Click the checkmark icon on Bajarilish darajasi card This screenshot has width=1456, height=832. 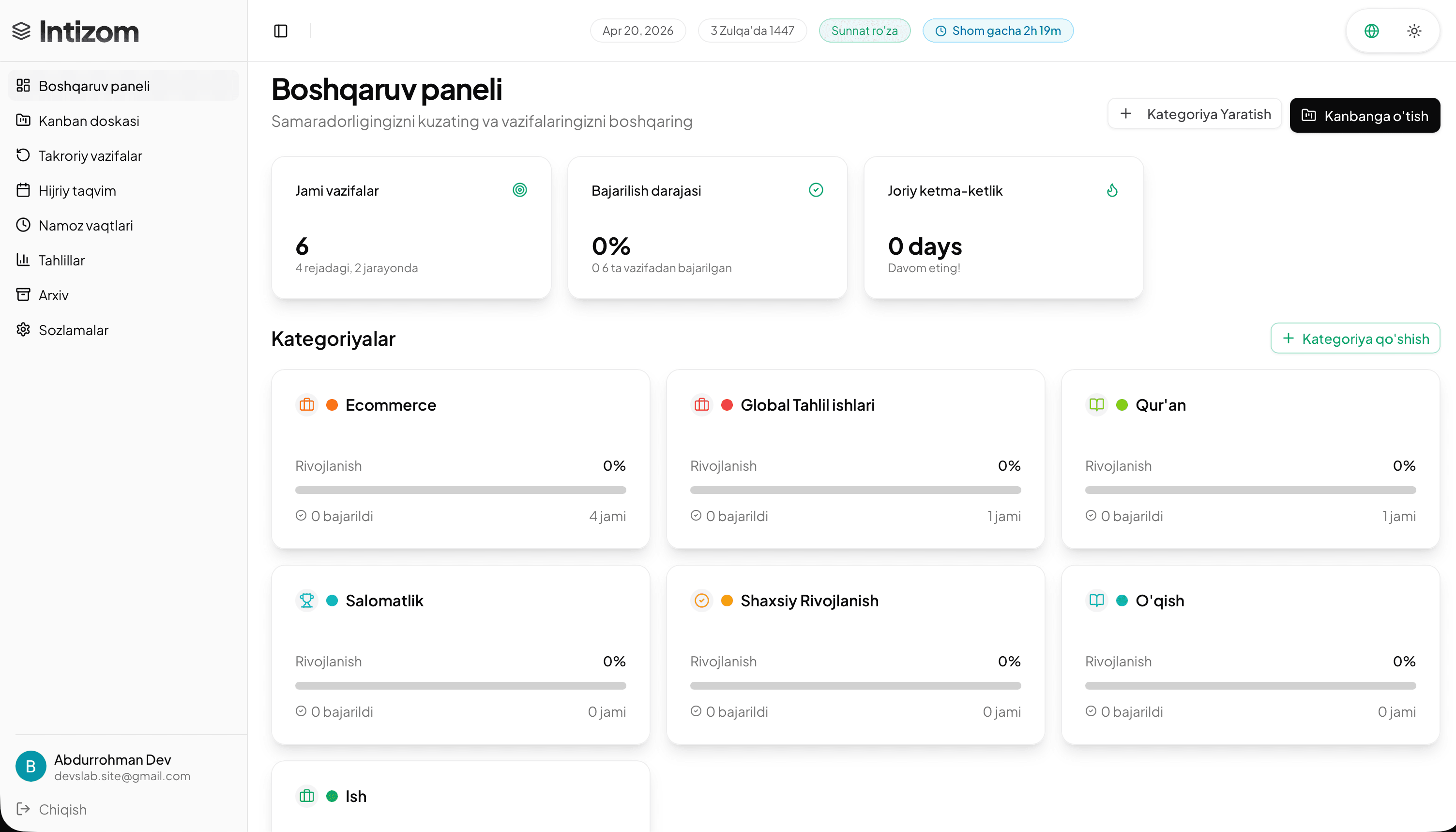[816, 190]
